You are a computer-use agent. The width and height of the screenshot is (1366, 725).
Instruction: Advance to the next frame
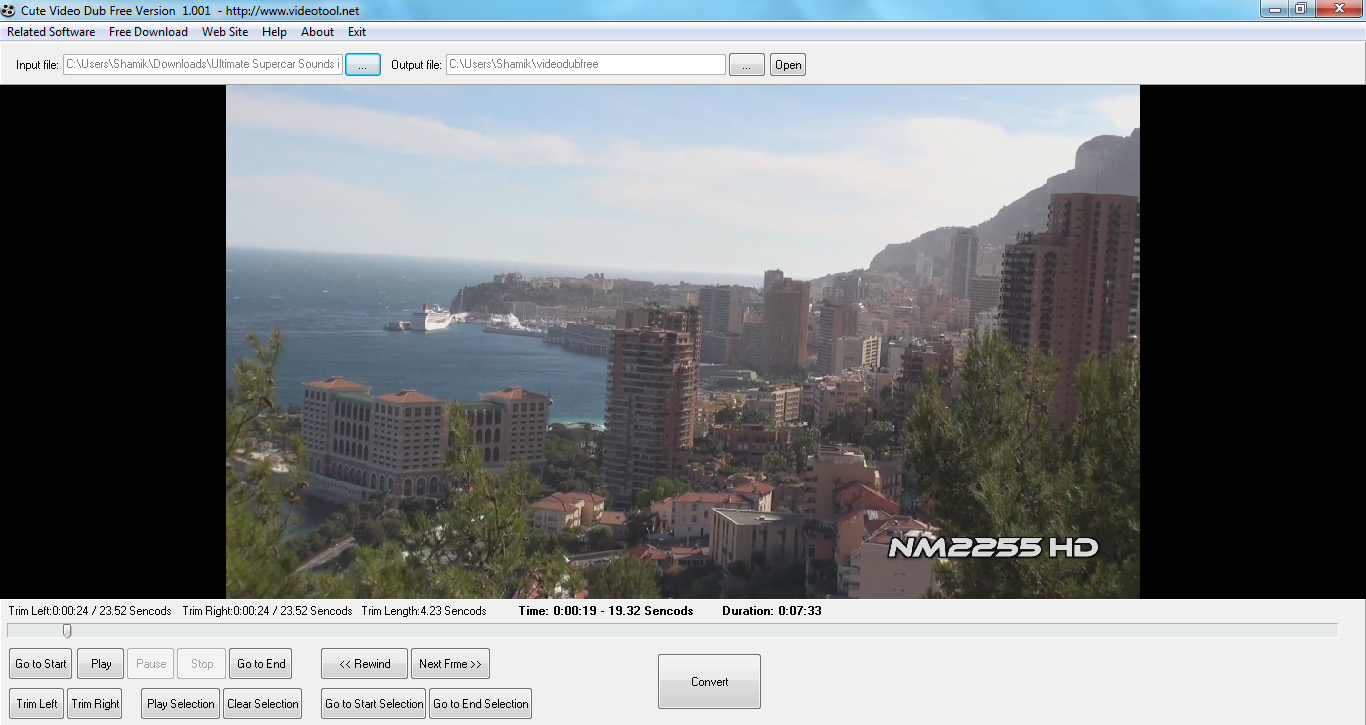(450, 664)
